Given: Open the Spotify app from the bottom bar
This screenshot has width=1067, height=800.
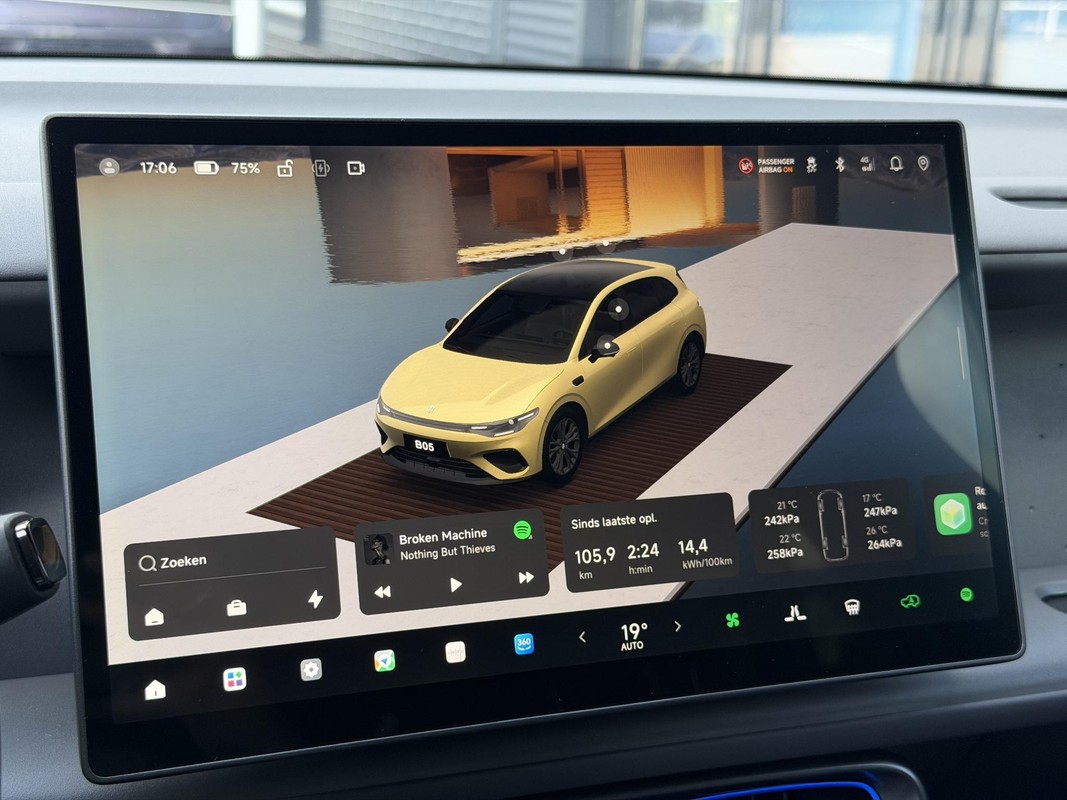Looking at the screenshot, I should [966, 595].
